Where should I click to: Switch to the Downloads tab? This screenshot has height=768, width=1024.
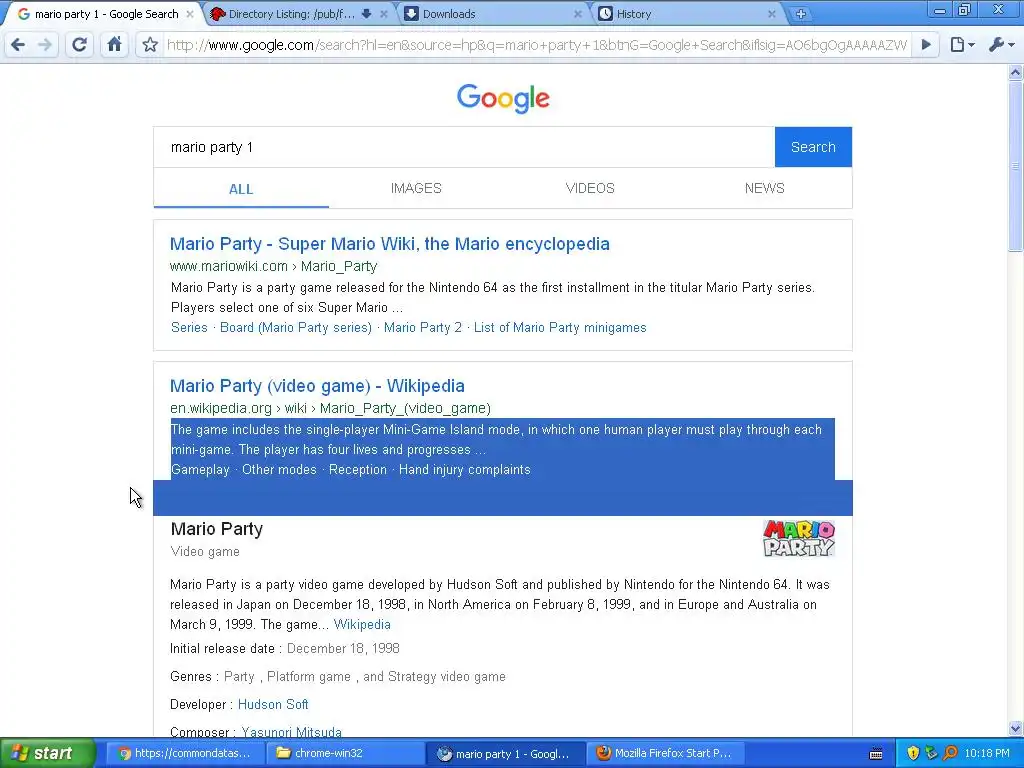tap(490, 14)
